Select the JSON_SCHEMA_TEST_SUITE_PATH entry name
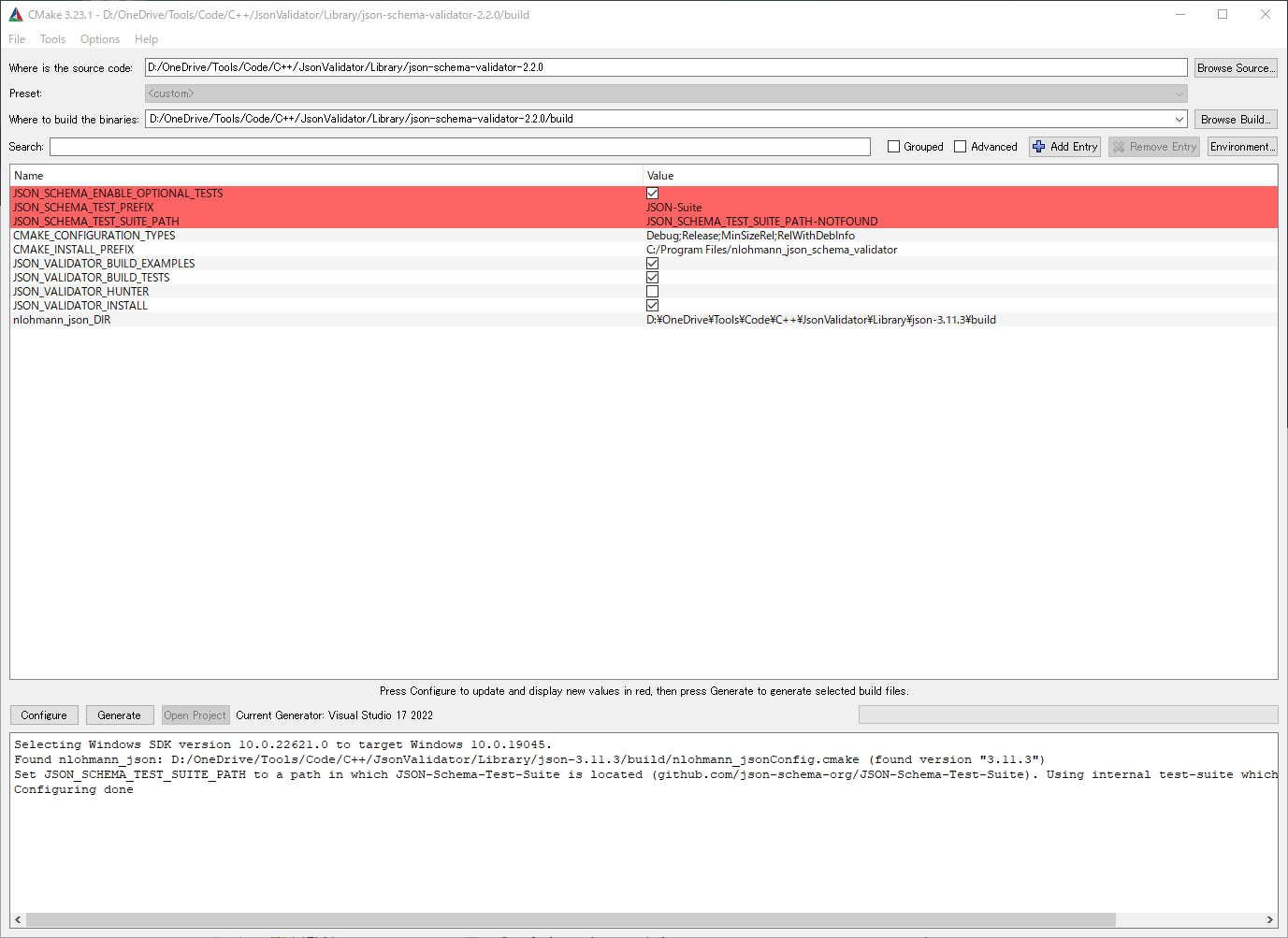The image size is (1288, 938). click(x=96, y=222)
